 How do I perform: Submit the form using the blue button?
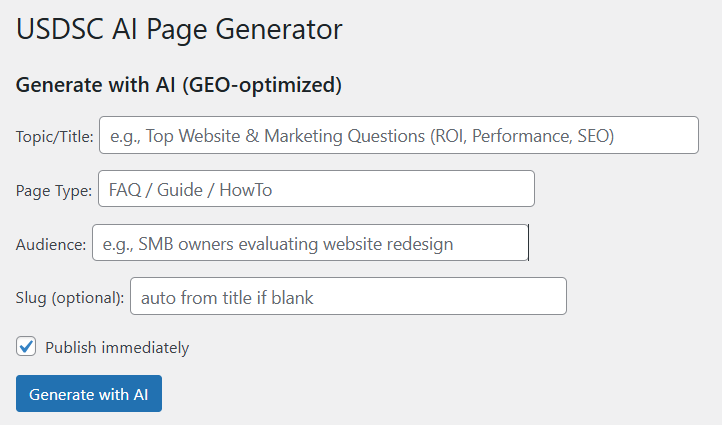[x=88, y=394]
